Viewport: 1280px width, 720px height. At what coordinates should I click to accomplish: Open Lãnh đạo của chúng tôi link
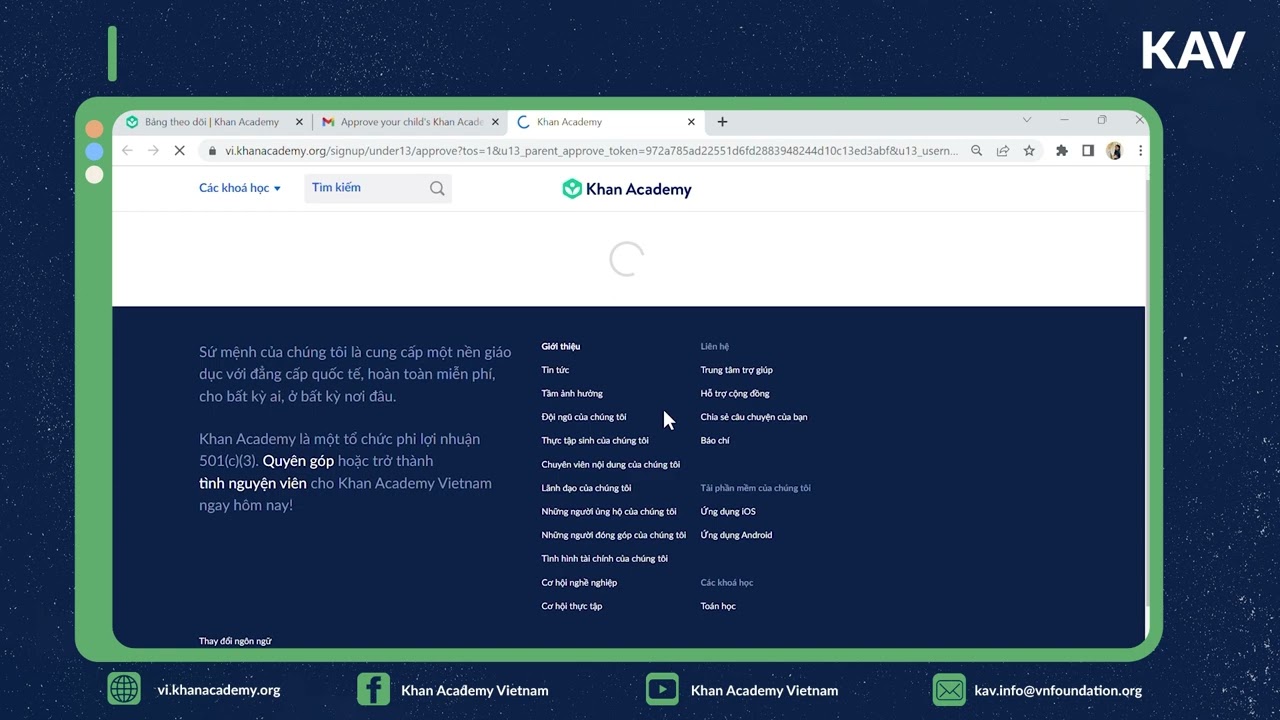pos(586,488)
